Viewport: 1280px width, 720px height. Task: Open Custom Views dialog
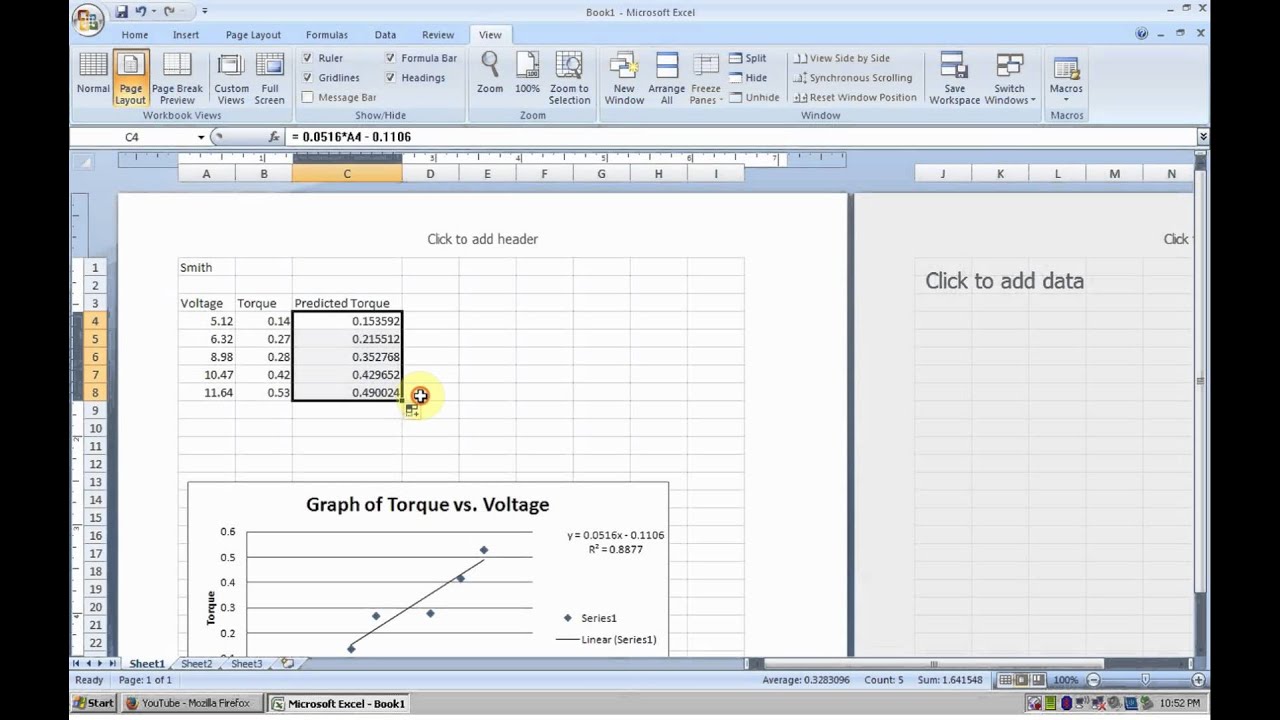pyautogui.click(x=231, y=77)
